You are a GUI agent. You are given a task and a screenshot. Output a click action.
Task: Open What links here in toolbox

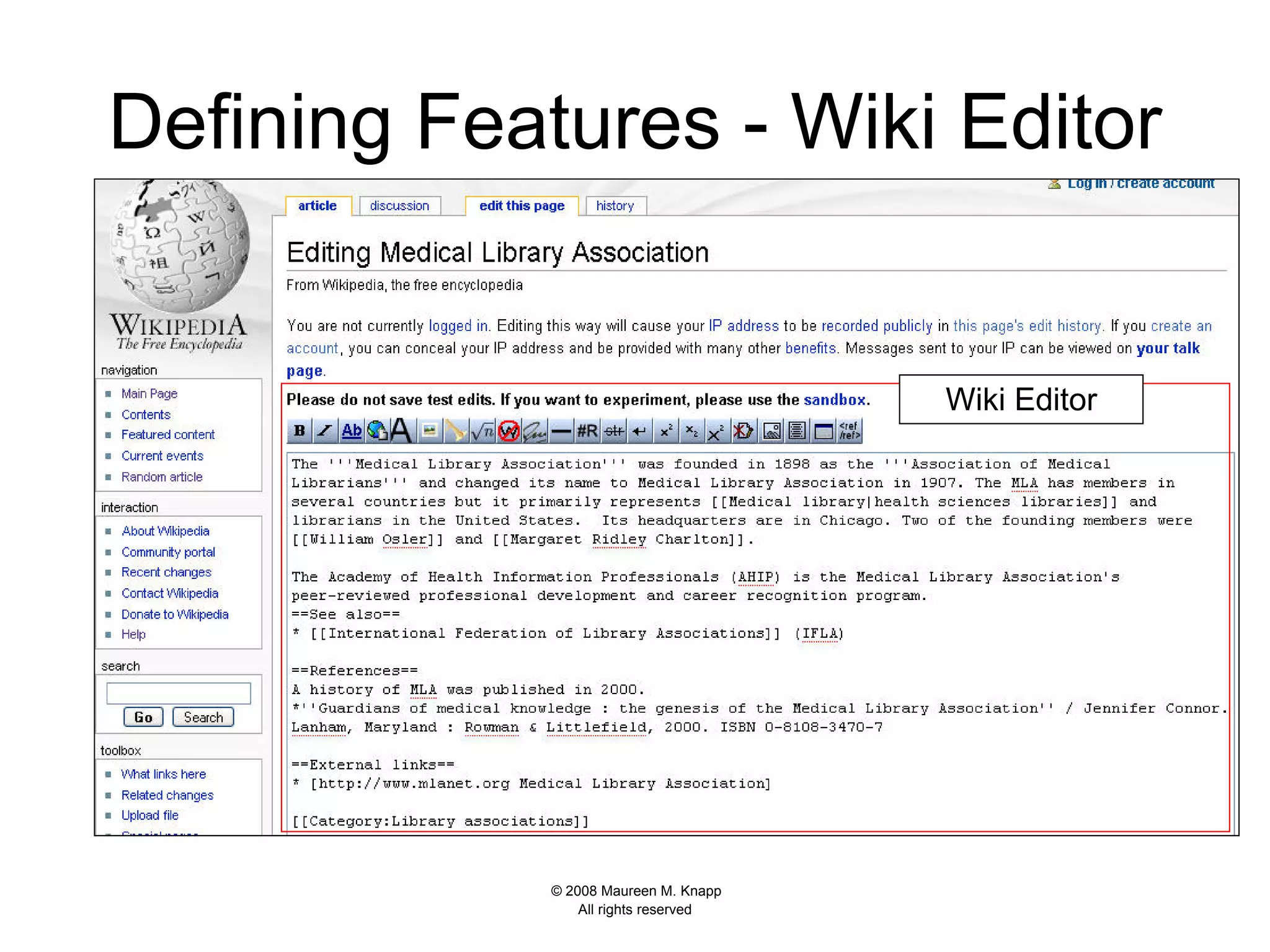tap(164, 774)
